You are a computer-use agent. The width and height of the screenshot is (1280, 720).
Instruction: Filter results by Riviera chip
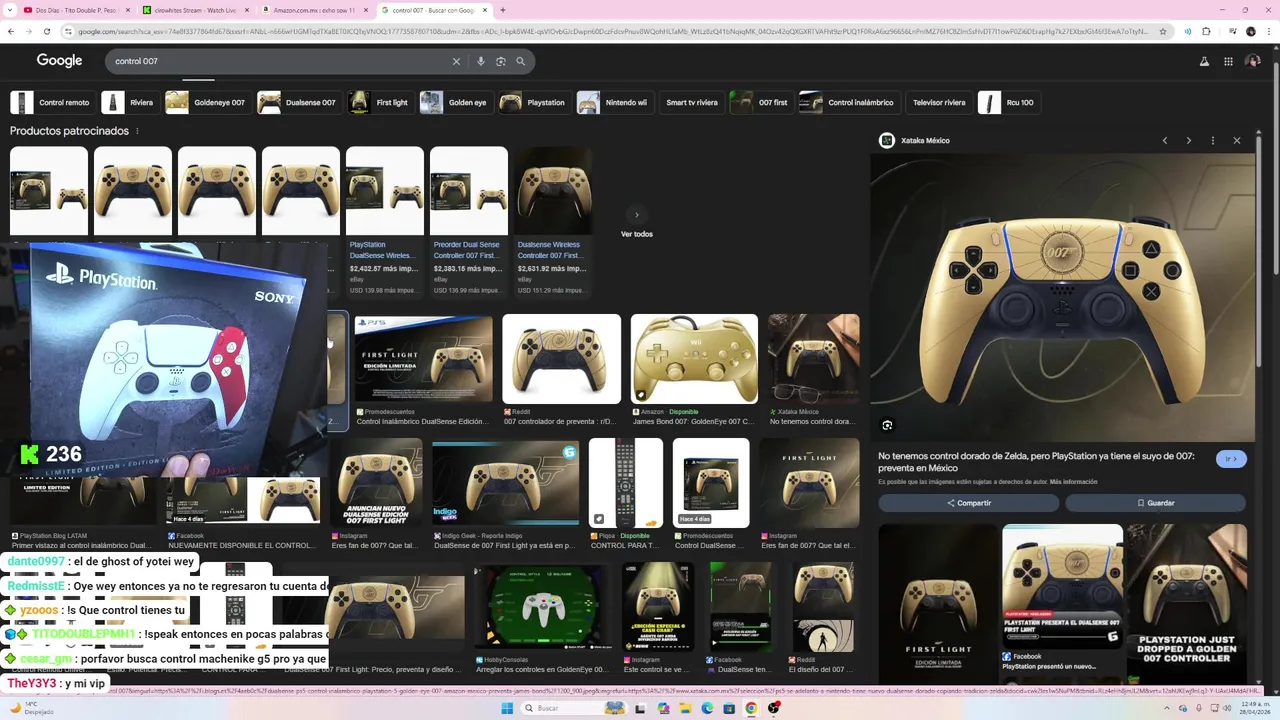pyautogui.click(x=129, y=102)
